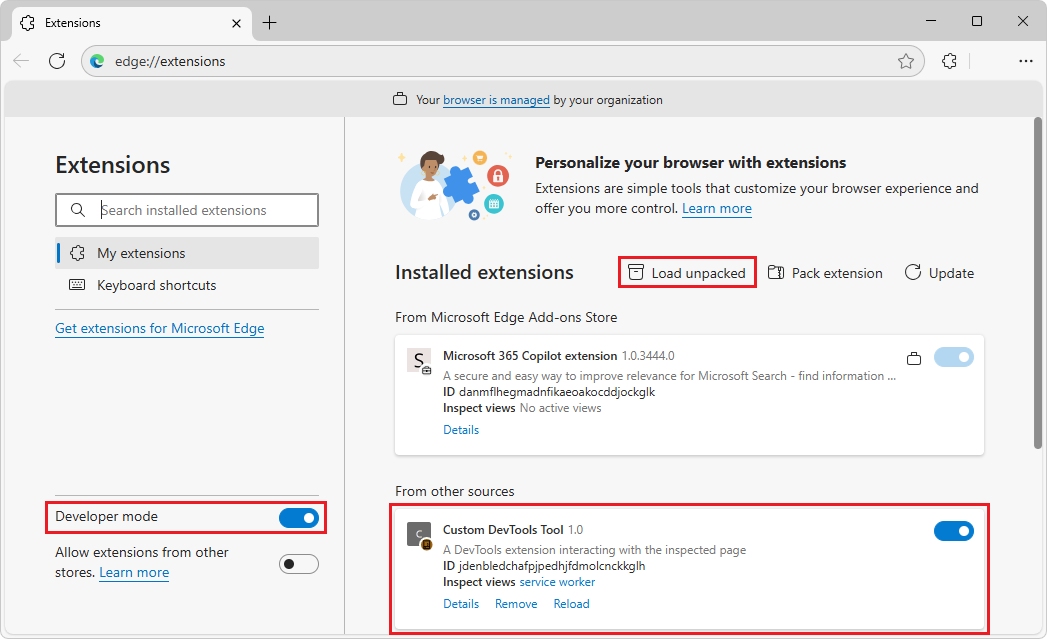Open Details for Microsoft 365 Copilot extension
This screenshot has height=639, width=1047.
pos(461,429)
